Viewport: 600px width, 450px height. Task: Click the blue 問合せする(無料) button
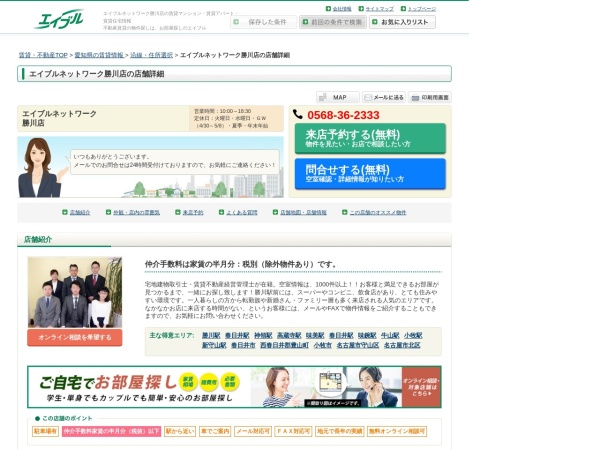[370, 174]
